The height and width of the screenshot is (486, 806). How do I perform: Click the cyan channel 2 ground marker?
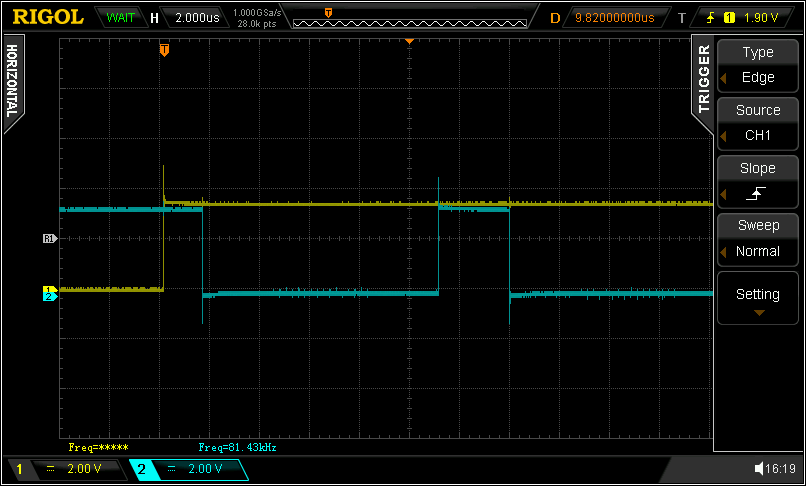[x=50, y=297]
